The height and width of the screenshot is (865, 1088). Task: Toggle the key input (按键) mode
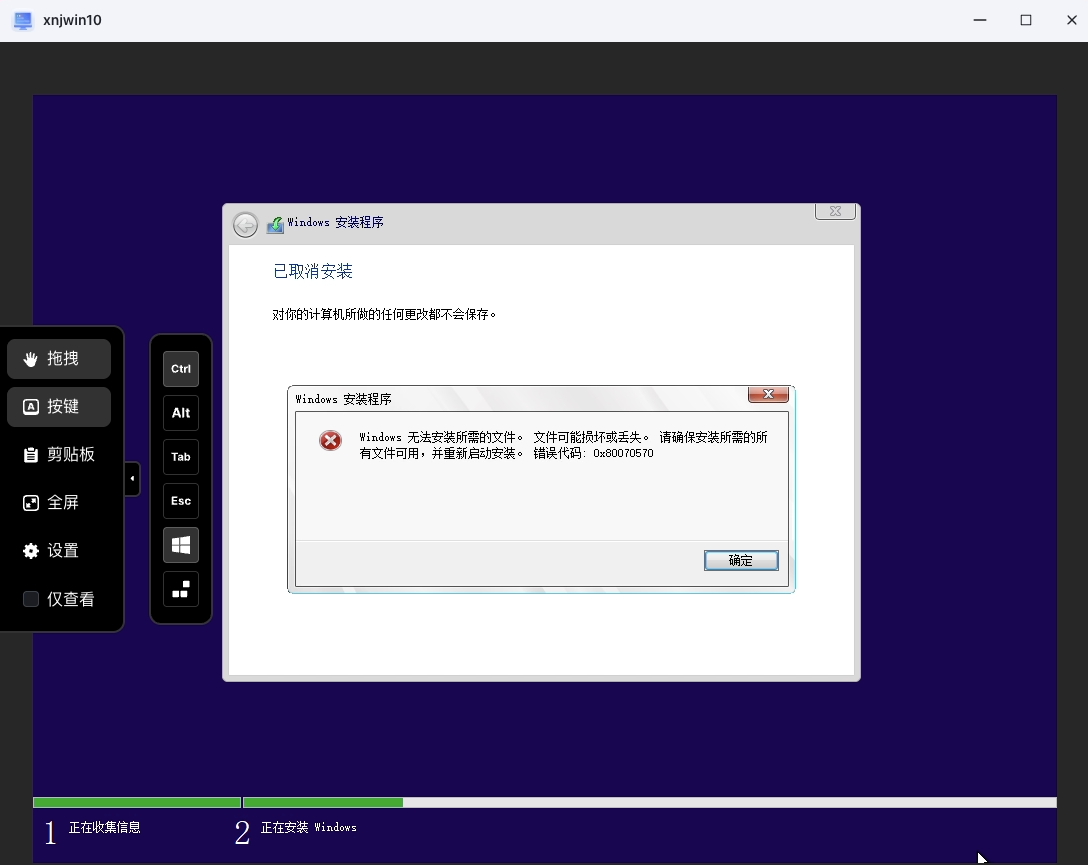[x=59, y=406]
